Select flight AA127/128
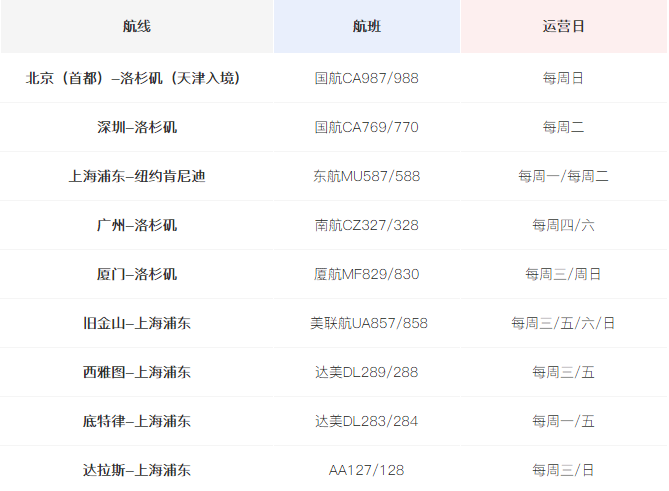669x491 pixels. pos(366,471)
